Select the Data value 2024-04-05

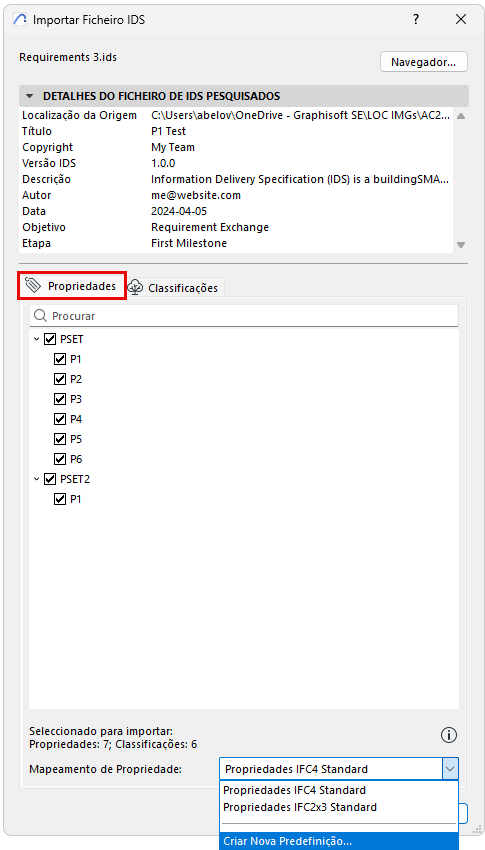pyautogui.click(x=179, y=211)
